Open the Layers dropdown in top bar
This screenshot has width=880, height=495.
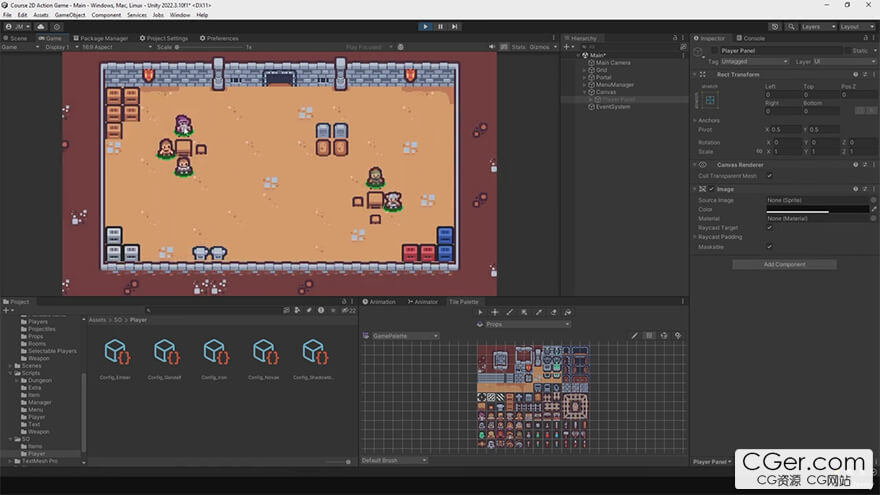(x=818, y=26)
